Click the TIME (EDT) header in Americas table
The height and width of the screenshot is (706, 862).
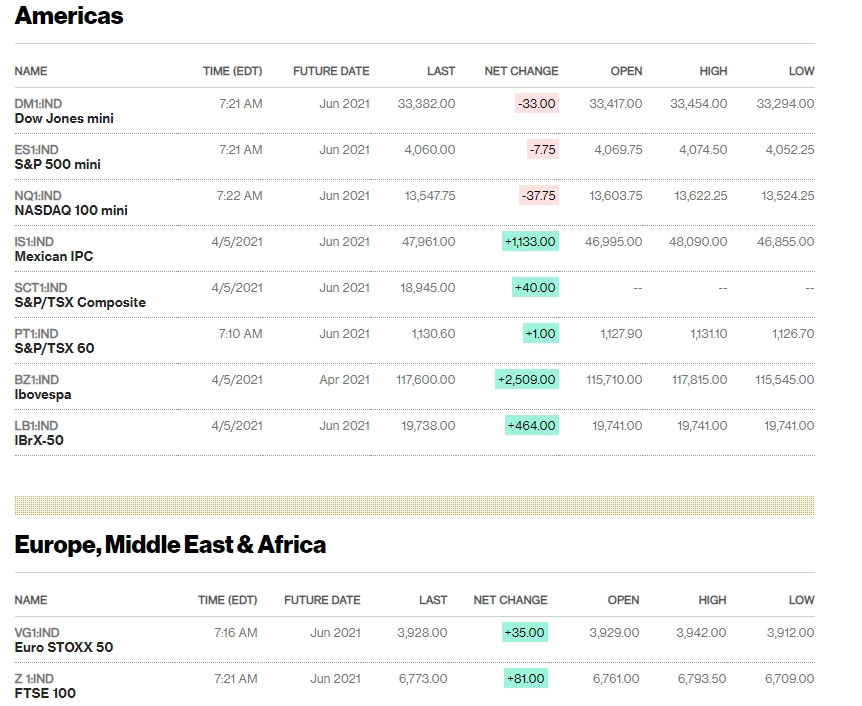233,71
